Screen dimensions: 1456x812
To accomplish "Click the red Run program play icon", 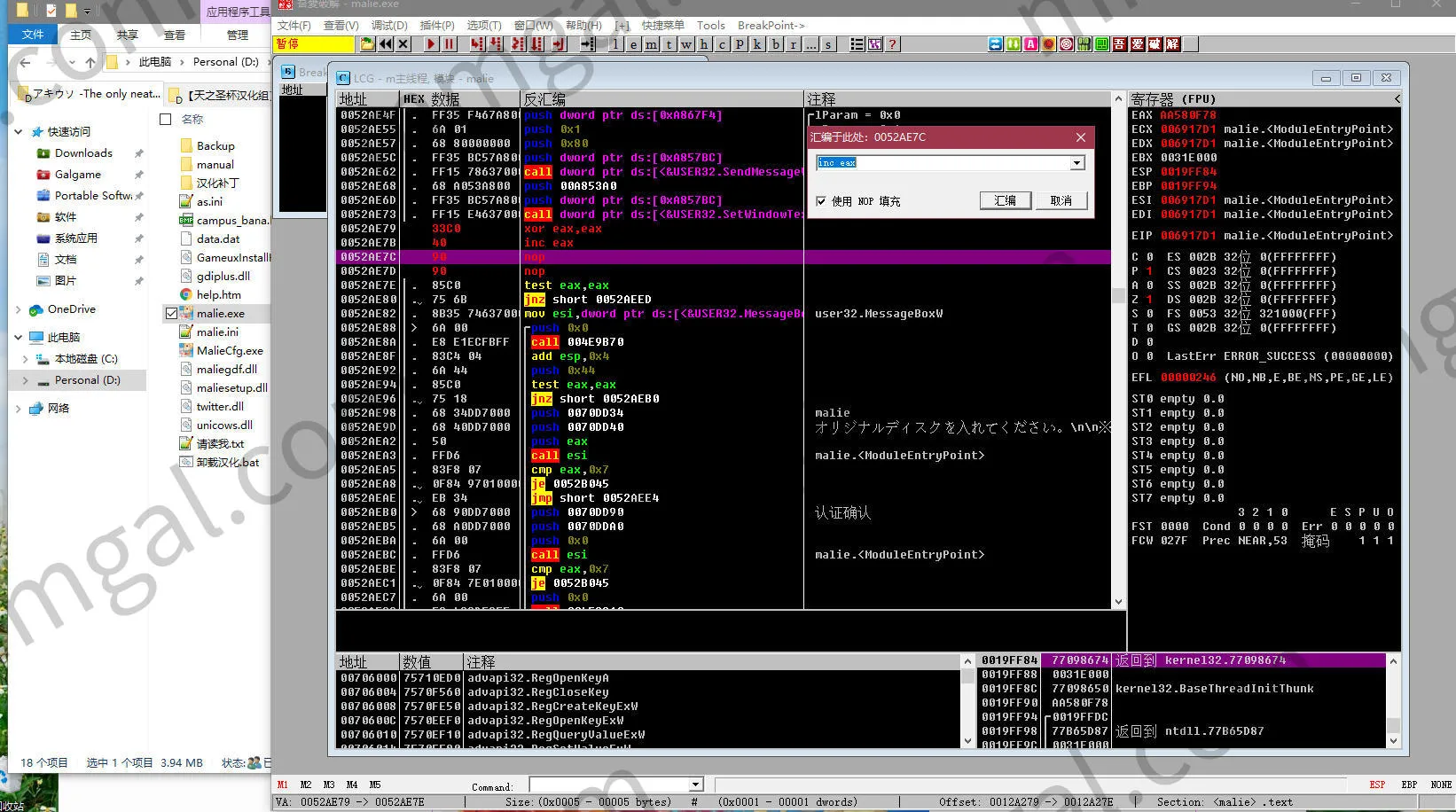I will coord(431,44).
